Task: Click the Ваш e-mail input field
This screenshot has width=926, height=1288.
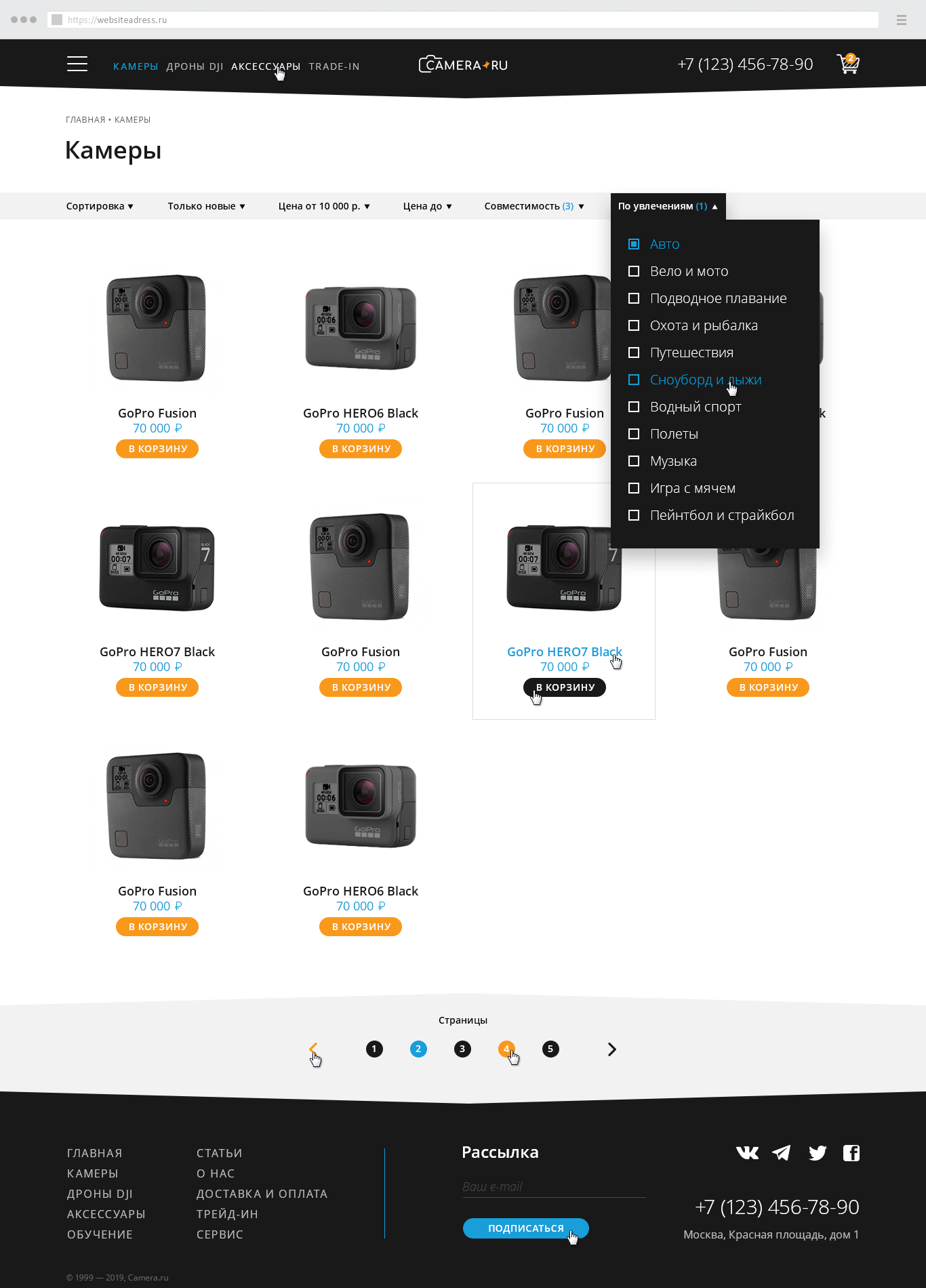Action: [x=554, y=1187]
